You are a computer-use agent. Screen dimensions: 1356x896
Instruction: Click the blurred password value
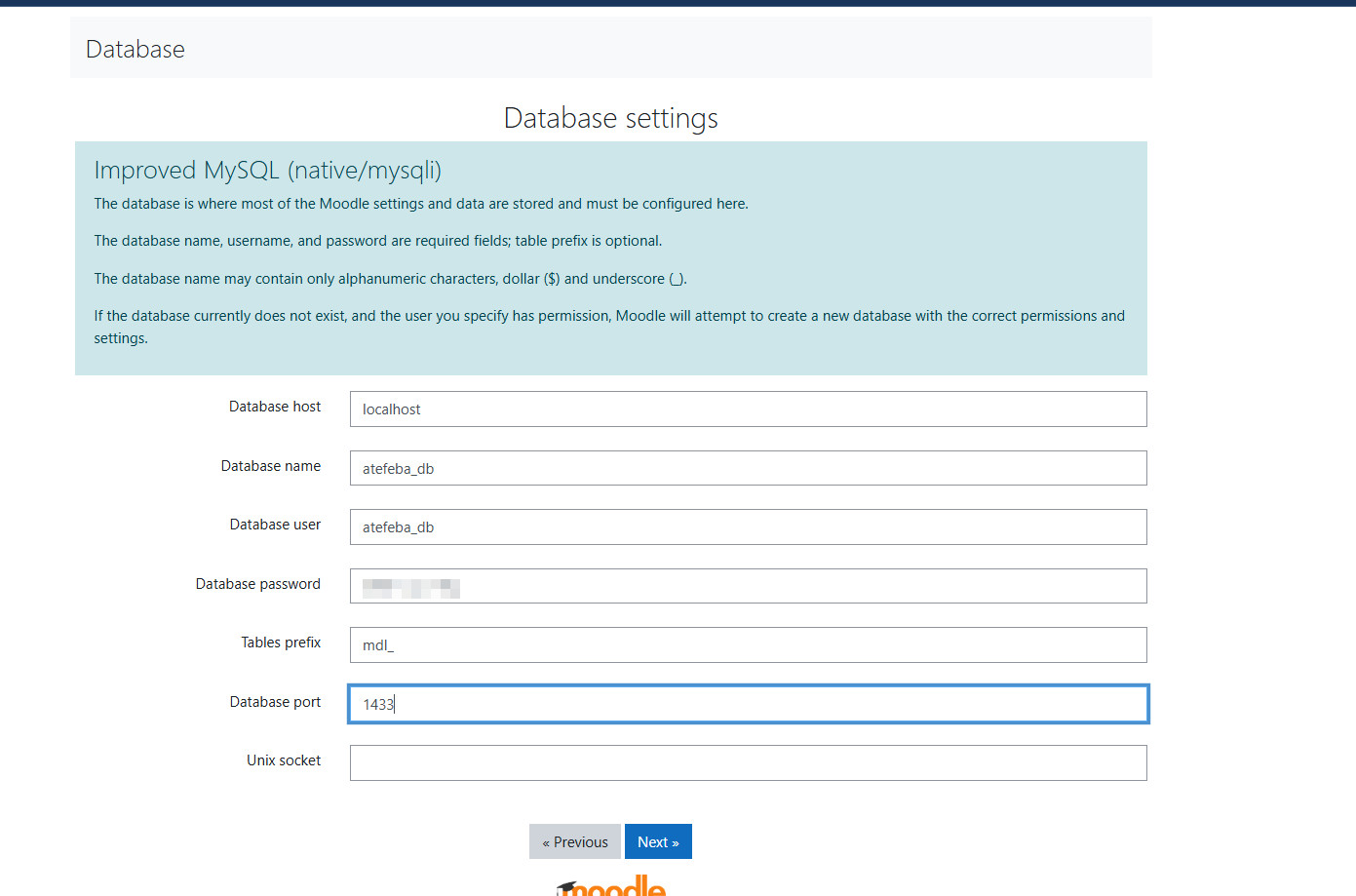(409, 586)
